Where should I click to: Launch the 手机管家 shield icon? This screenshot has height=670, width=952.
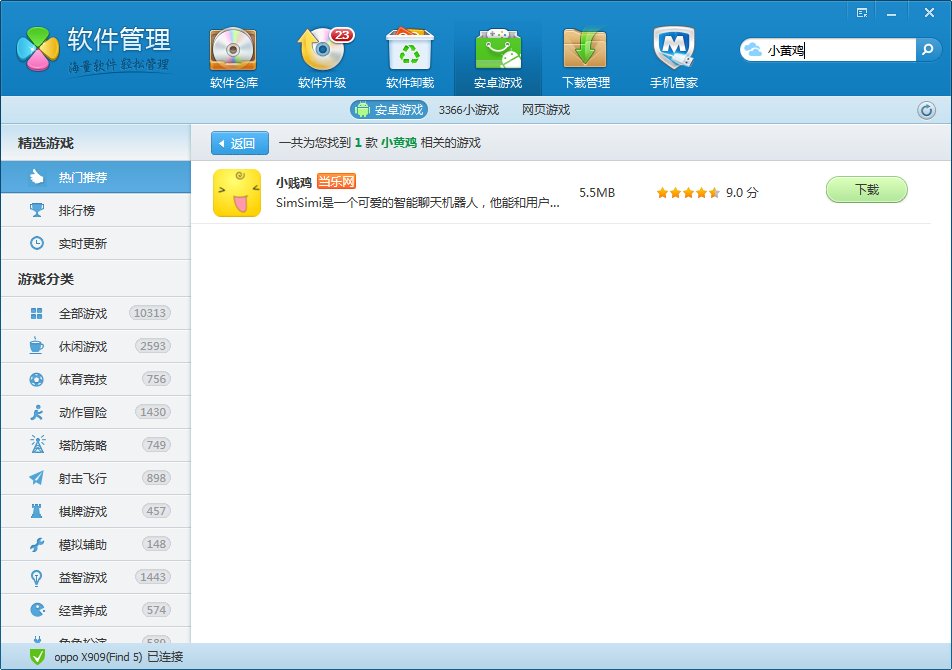(673, 57)
